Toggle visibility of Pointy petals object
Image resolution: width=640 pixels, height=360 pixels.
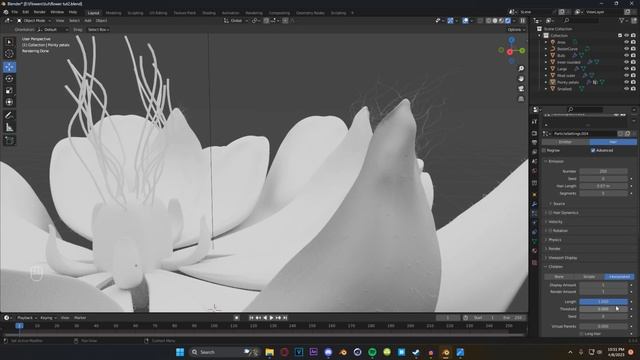pos(626,82)
